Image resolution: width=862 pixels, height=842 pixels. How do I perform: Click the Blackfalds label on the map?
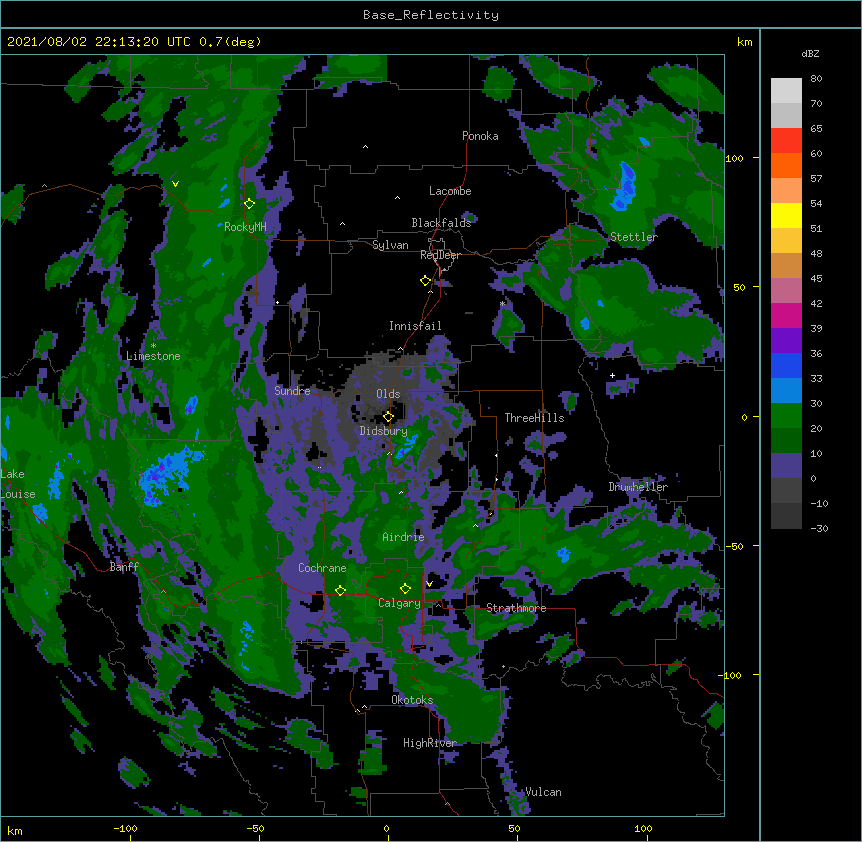click(x=441, y=223)
